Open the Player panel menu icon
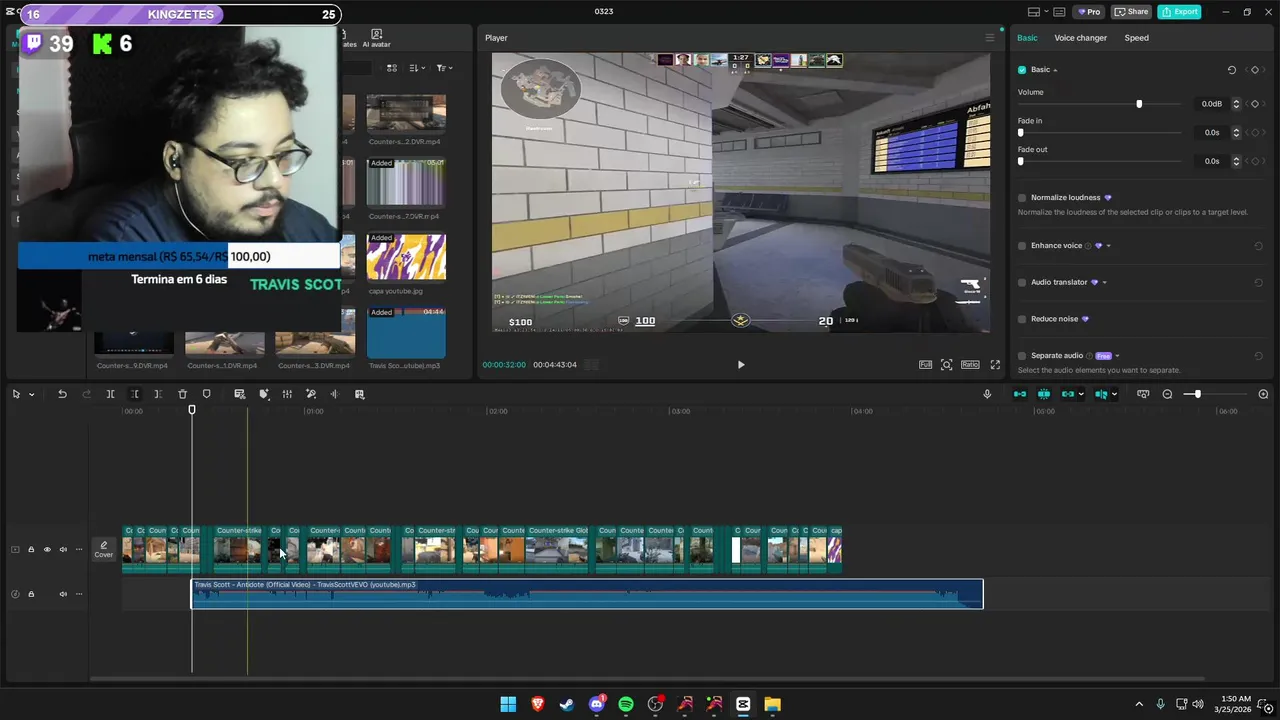The width and height of the screenshot is (1280, 720). [990, 38]
